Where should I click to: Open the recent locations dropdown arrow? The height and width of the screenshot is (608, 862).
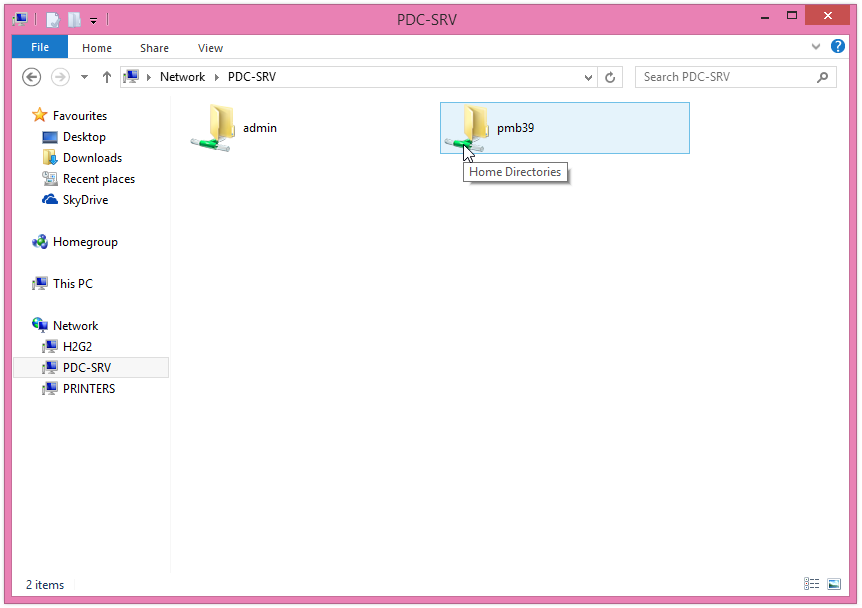pyautogui.click(x=84, y=77)
